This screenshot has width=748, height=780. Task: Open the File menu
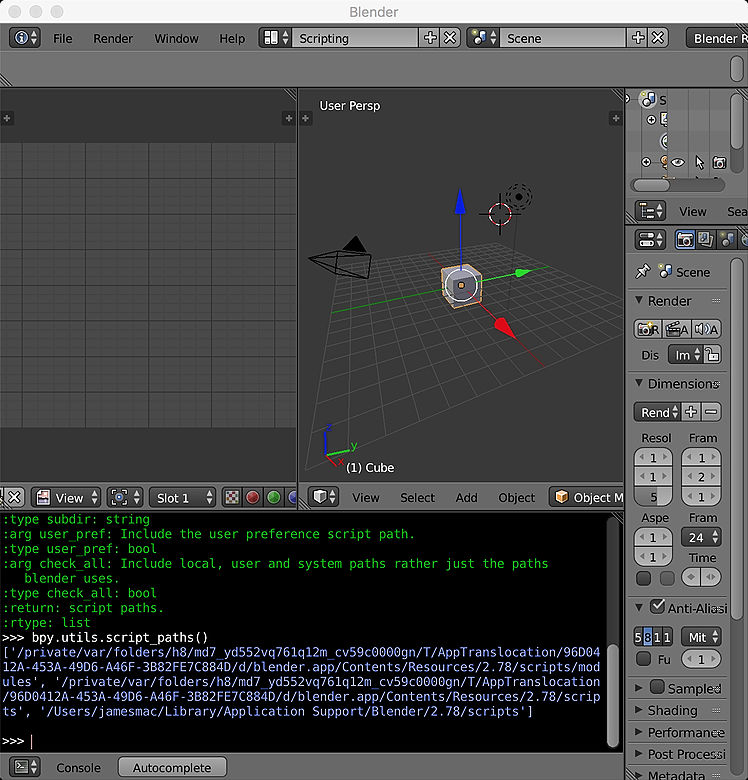(63, 38)
